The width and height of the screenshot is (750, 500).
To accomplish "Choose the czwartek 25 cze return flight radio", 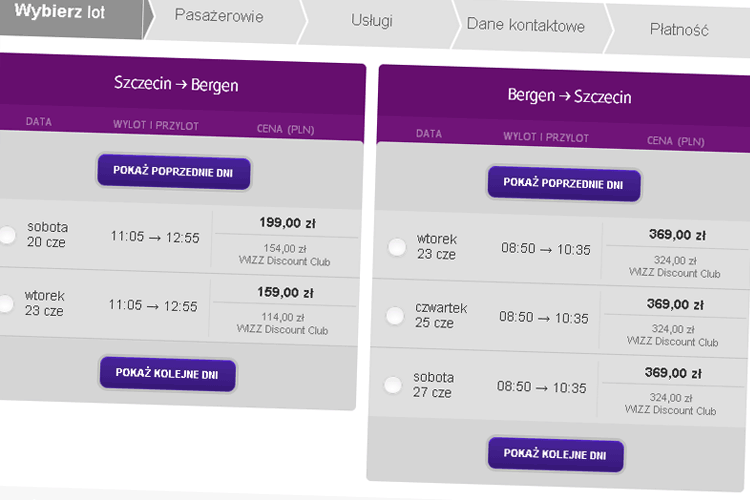I will (x=395, y=316).
